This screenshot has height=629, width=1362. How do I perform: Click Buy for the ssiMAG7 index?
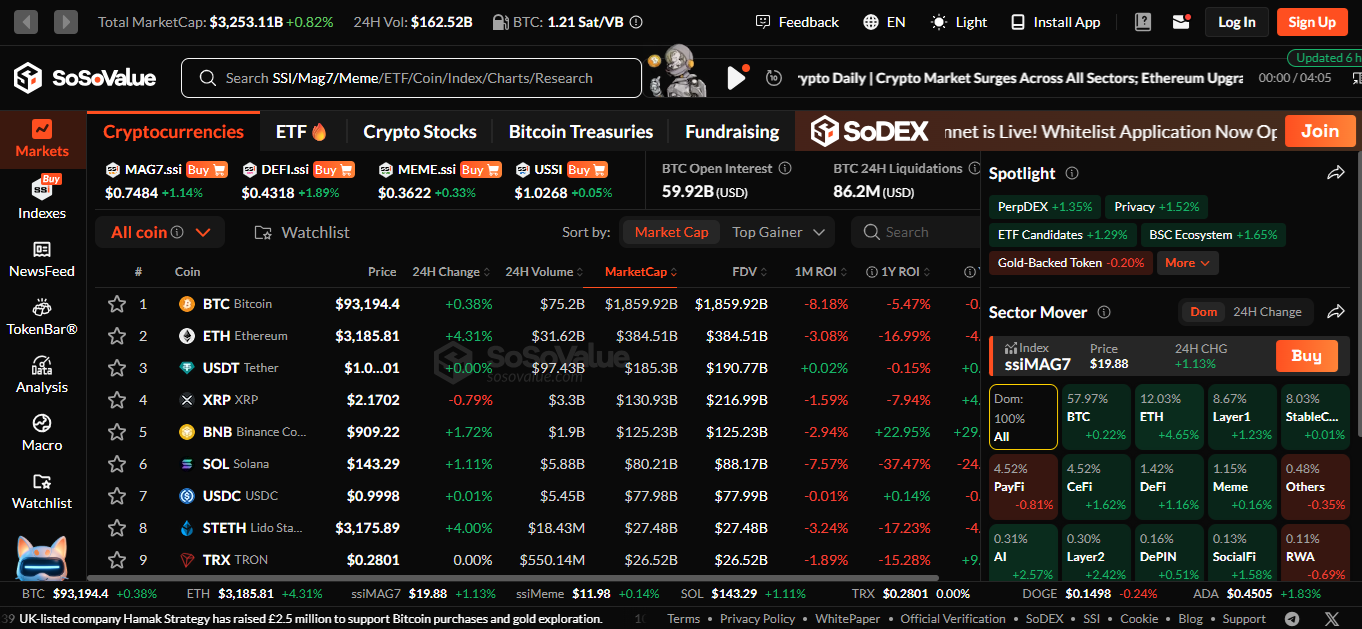point(1306,356)
